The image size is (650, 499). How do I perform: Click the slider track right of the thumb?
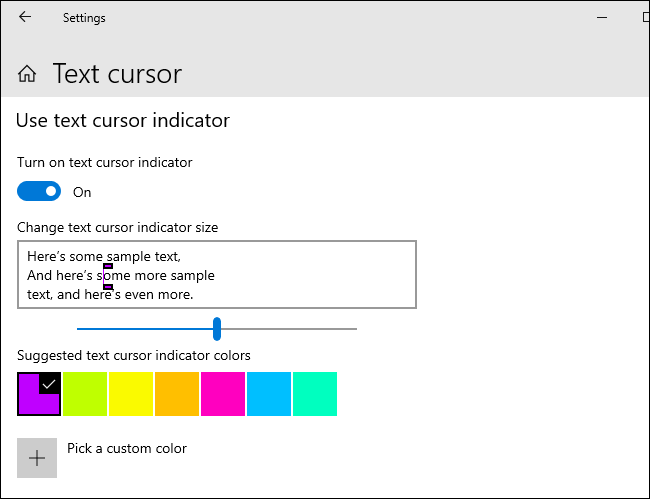(290, 328)
